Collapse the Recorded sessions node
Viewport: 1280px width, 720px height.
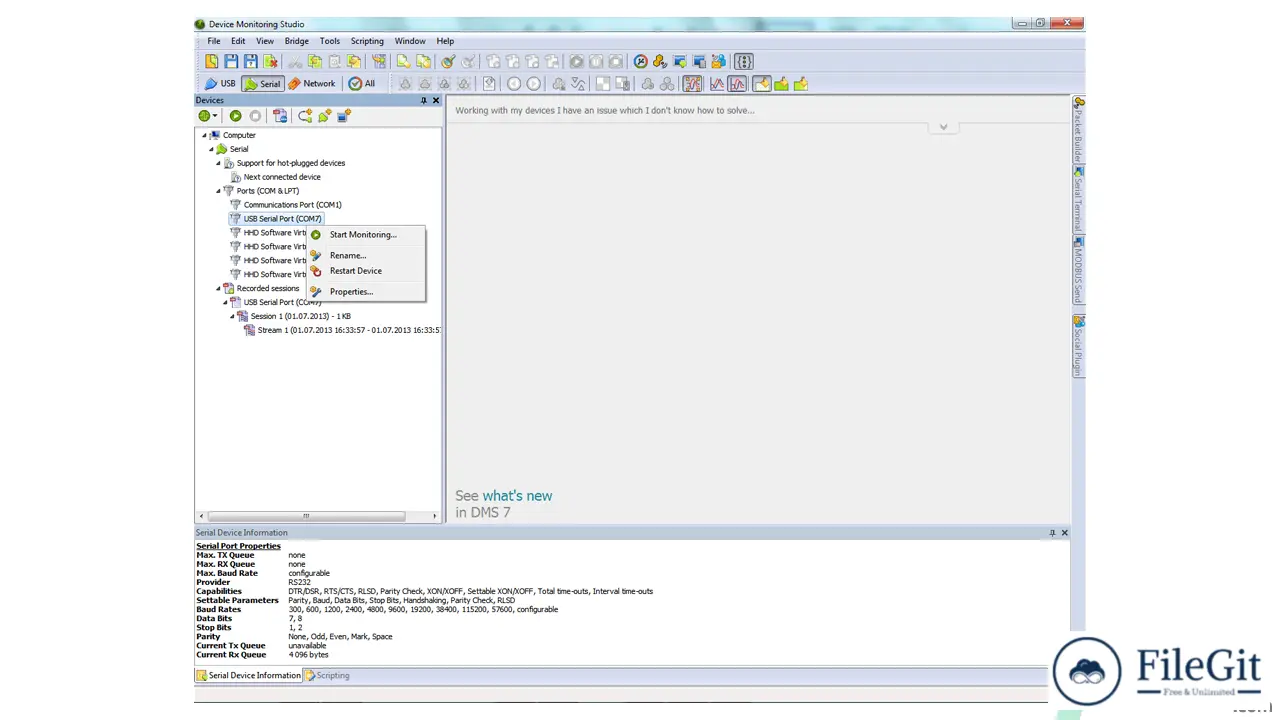pyautogui.click(x=218, y=288)
